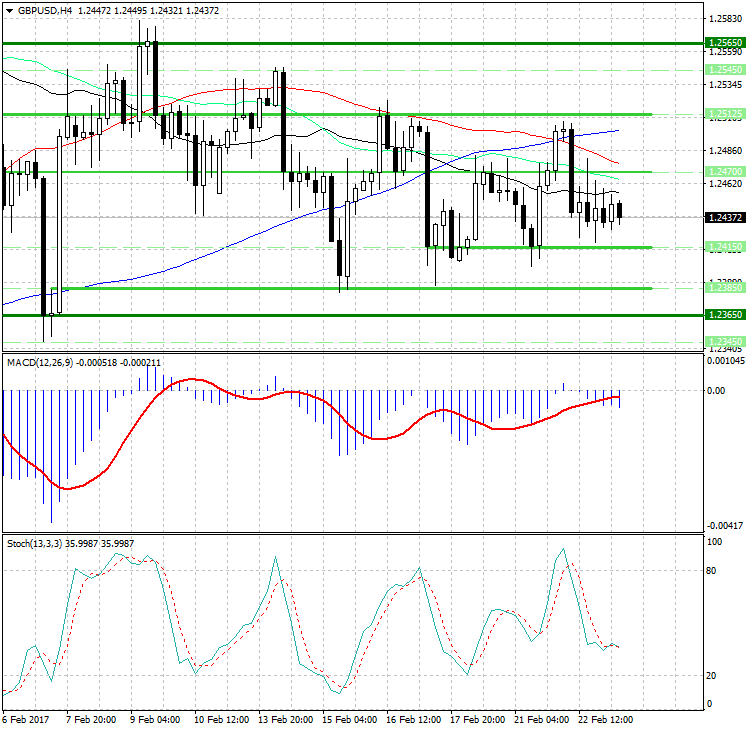Select the 1.23850 support price tag
746x731 pixels.
[723, 288]
